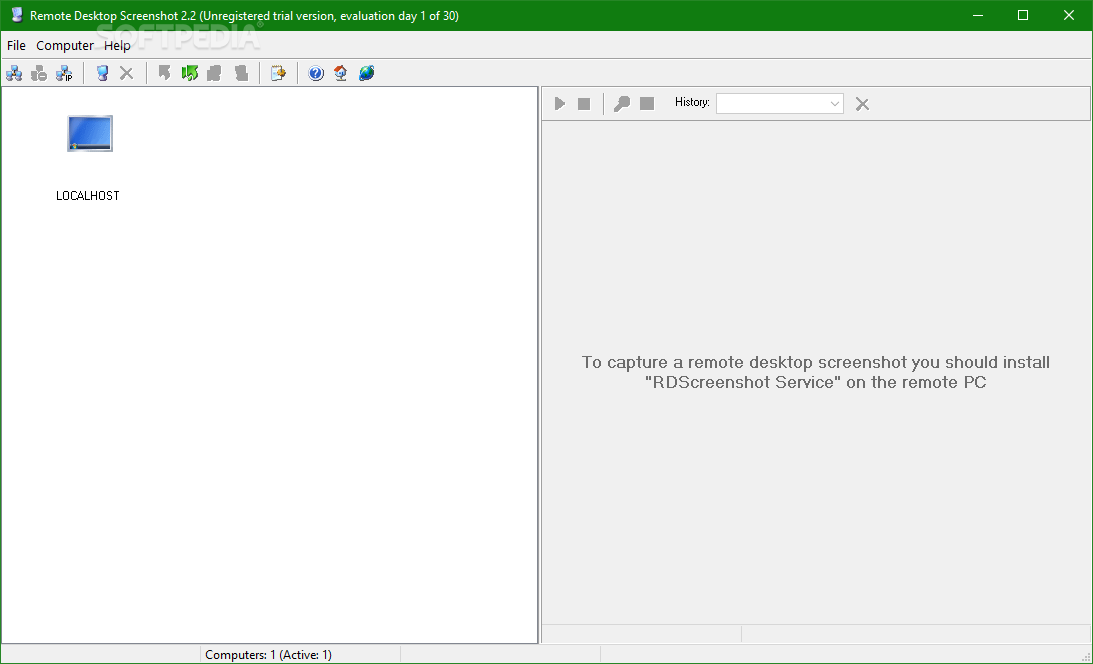Open help with the blue question icon
1093x664 pixels.
click(316, 73)
